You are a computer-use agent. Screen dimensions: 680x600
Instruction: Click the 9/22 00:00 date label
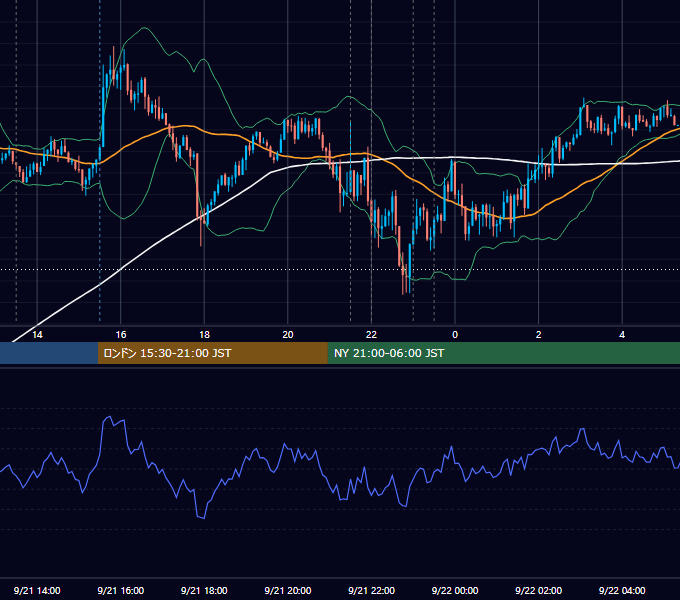[x=455, y=590]
